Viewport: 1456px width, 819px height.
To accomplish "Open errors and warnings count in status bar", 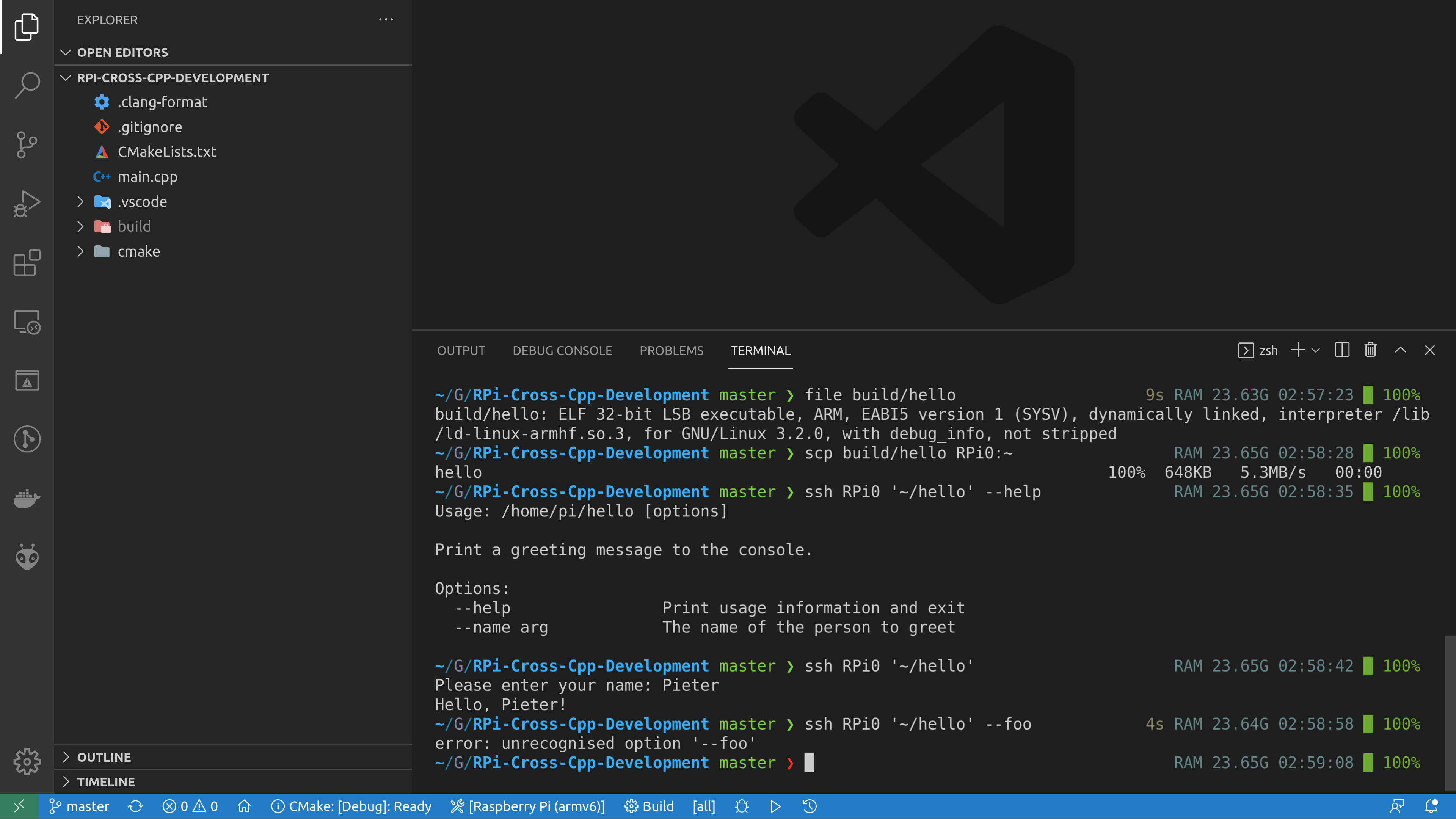I will pyautogui.click(x=190, y=806).
